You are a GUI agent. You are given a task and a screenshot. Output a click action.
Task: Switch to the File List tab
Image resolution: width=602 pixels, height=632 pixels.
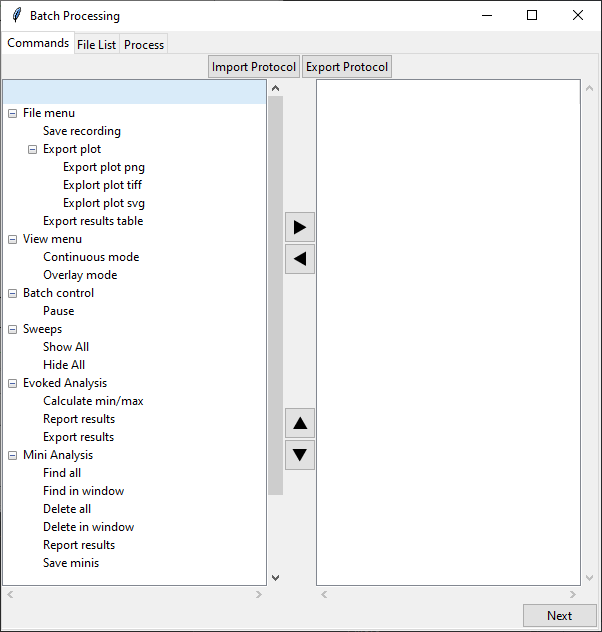tap(96, 44)
